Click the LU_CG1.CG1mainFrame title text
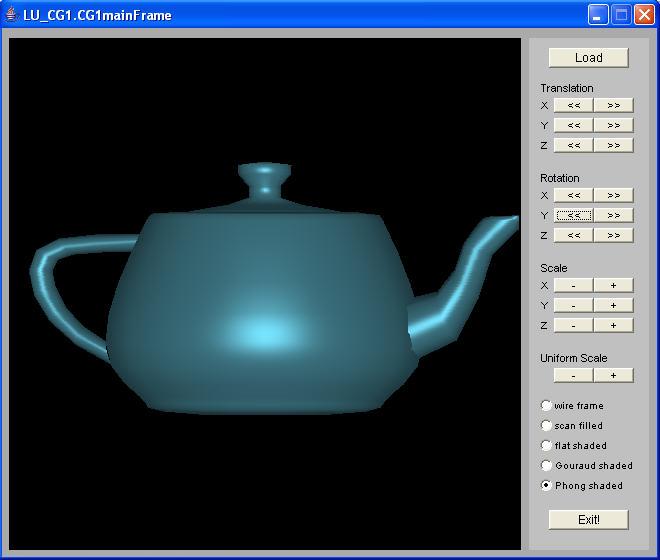 pyautogui.click(x=97, y=16)
